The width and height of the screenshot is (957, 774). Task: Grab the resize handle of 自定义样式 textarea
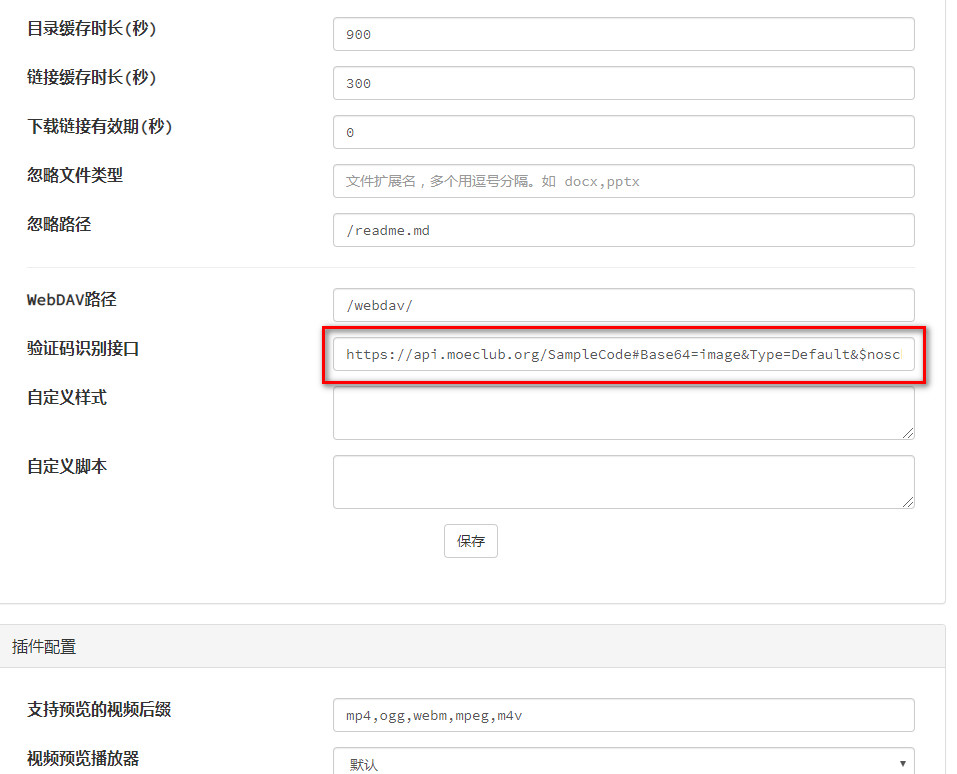(x=908, y=433)
